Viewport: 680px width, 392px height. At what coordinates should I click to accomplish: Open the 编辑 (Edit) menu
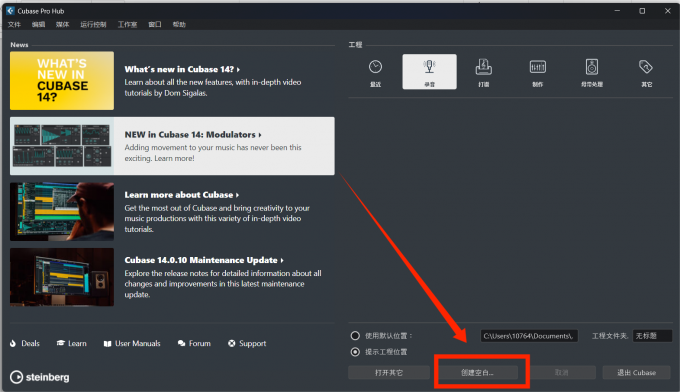tap(38, 24)
